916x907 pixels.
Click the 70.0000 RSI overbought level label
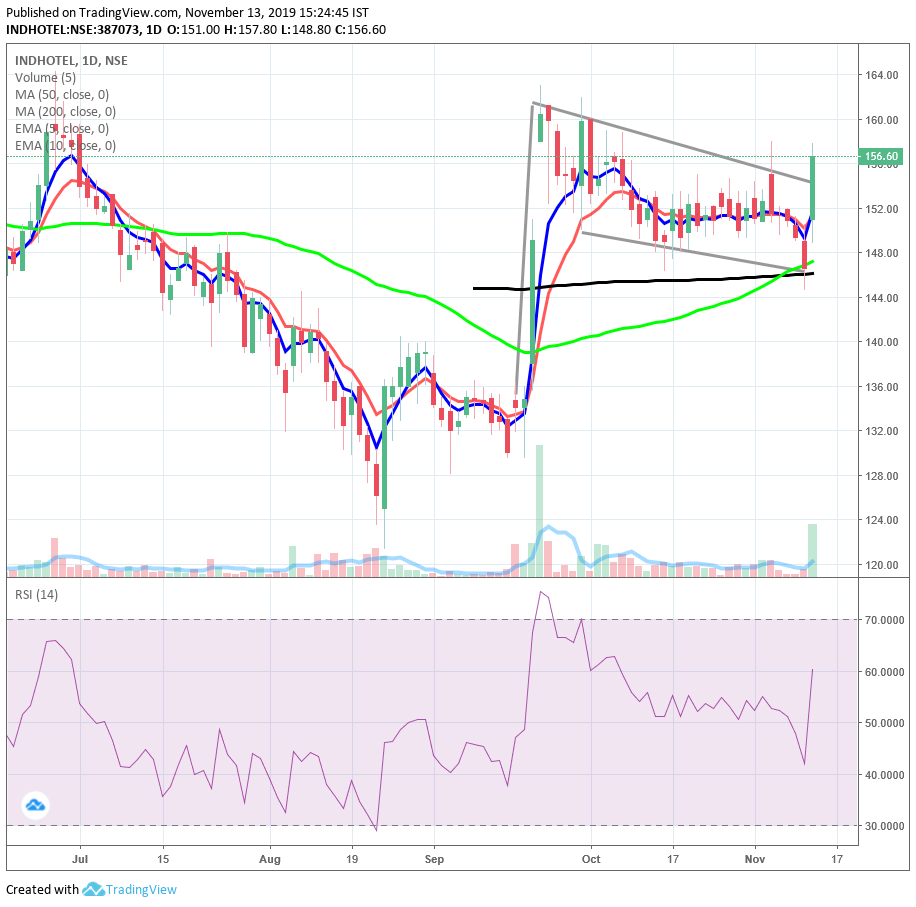(883, 620)
